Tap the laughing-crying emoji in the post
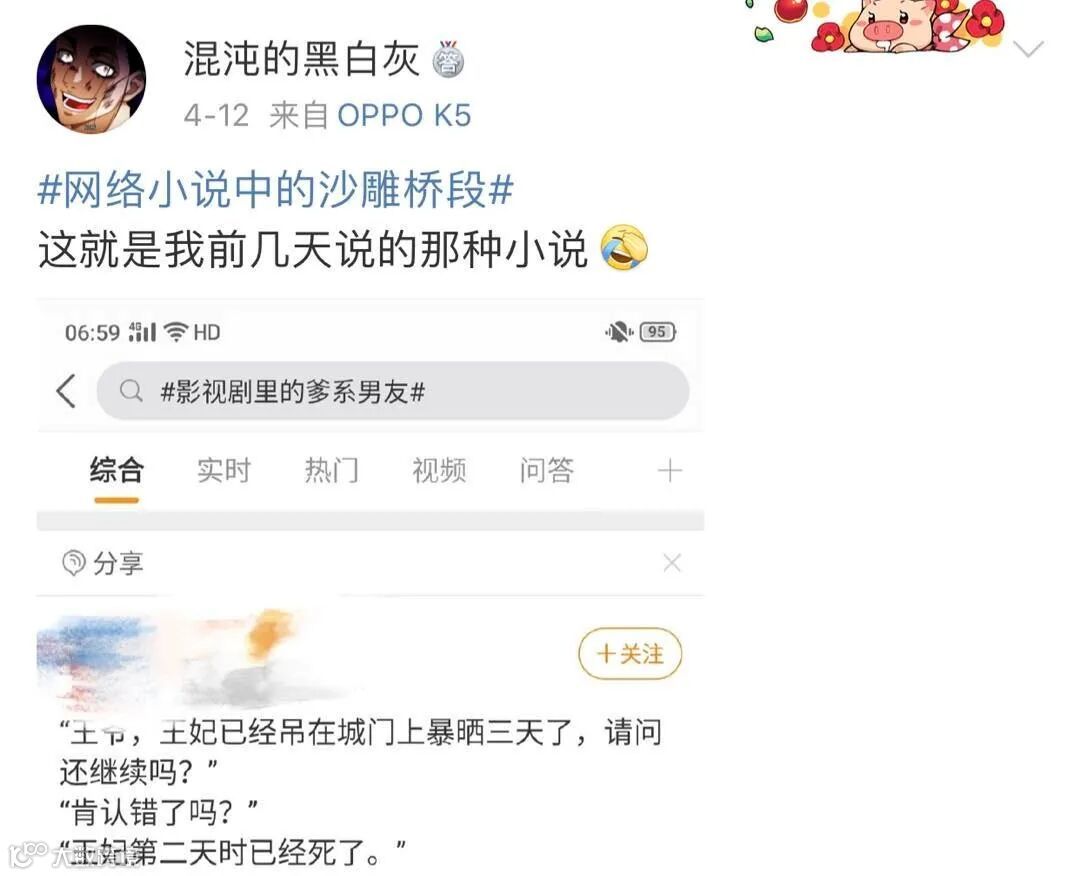This screenshot has width=1080, height=876. (624, 247)
